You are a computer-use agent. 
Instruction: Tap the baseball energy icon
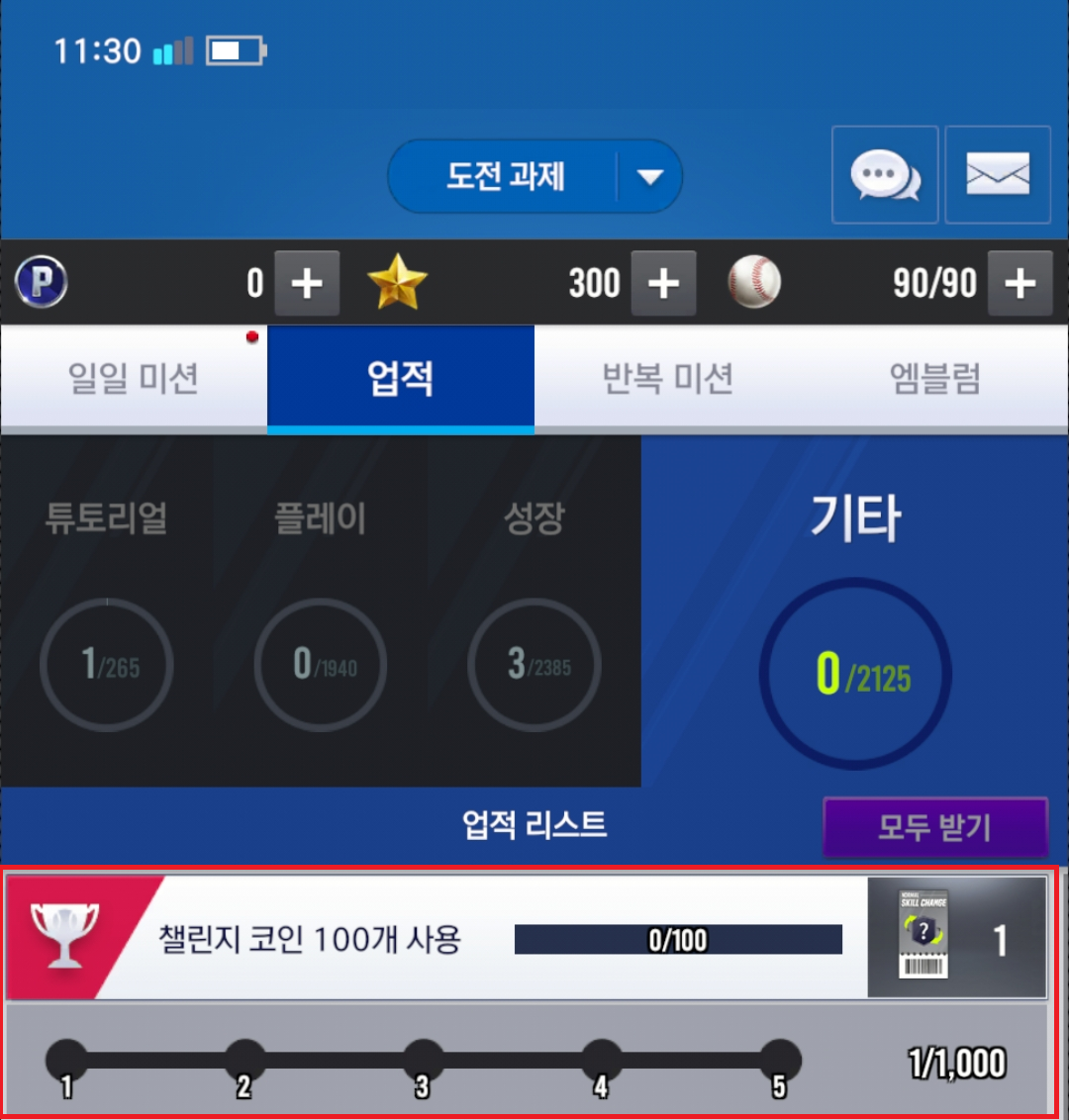click(x=754, y=281)
